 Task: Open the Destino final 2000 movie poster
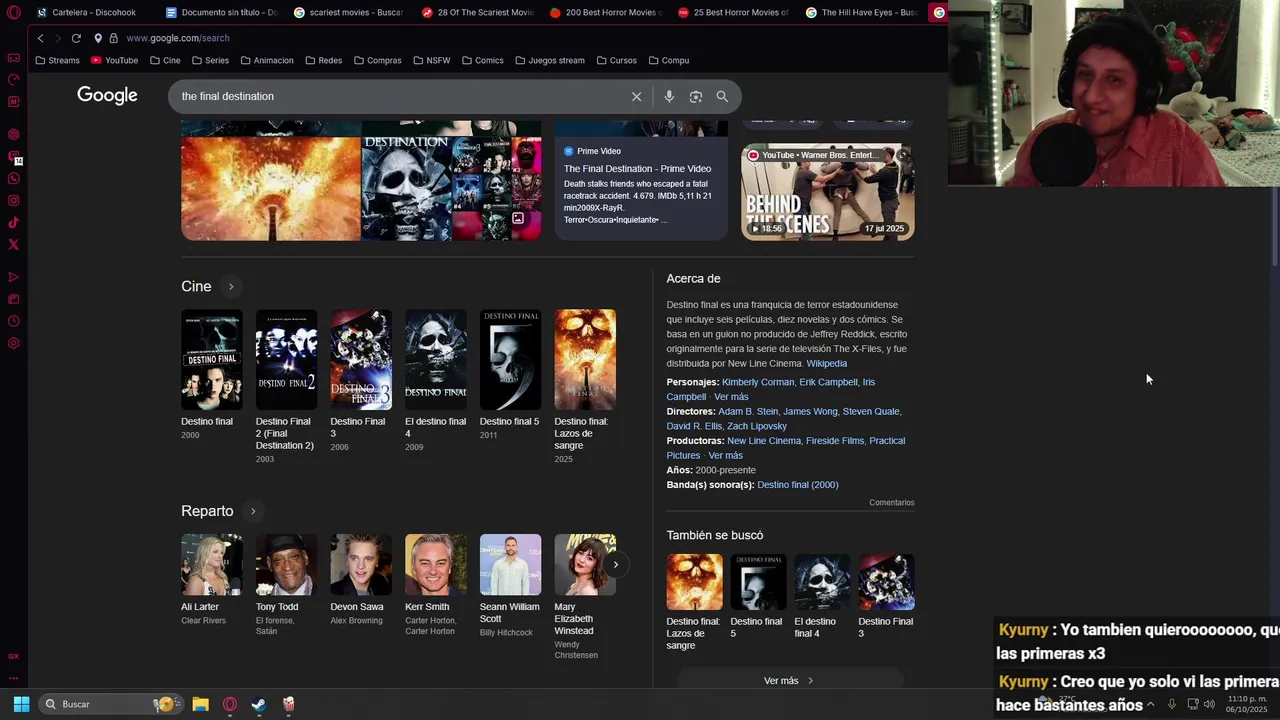(x=211, y=359)
